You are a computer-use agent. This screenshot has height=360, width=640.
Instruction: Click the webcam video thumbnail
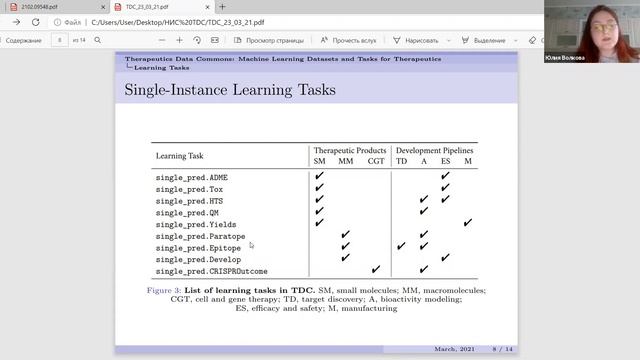pyautogui.click(x=592, y=31)
